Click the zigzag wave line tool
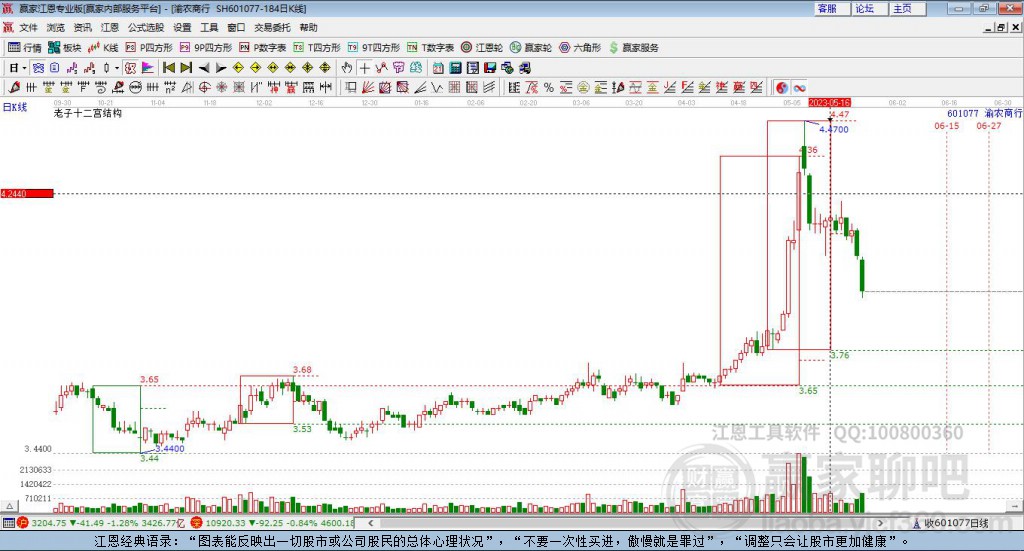Image resolution: width=1024 pixels, height=551 pixels. 437,87
